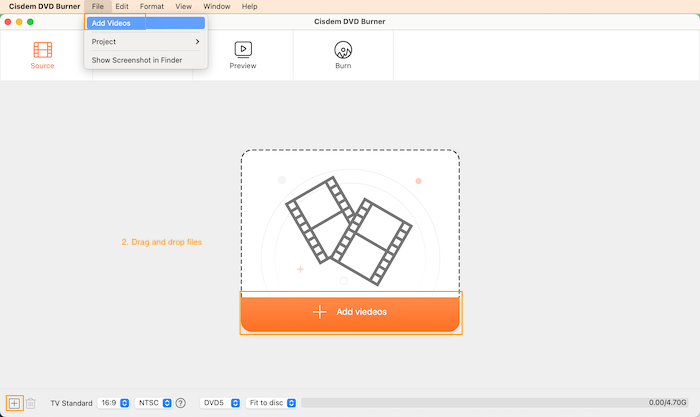Open the Source tab film icon
Screen dimensions: 700x417
tap(42, 50)
